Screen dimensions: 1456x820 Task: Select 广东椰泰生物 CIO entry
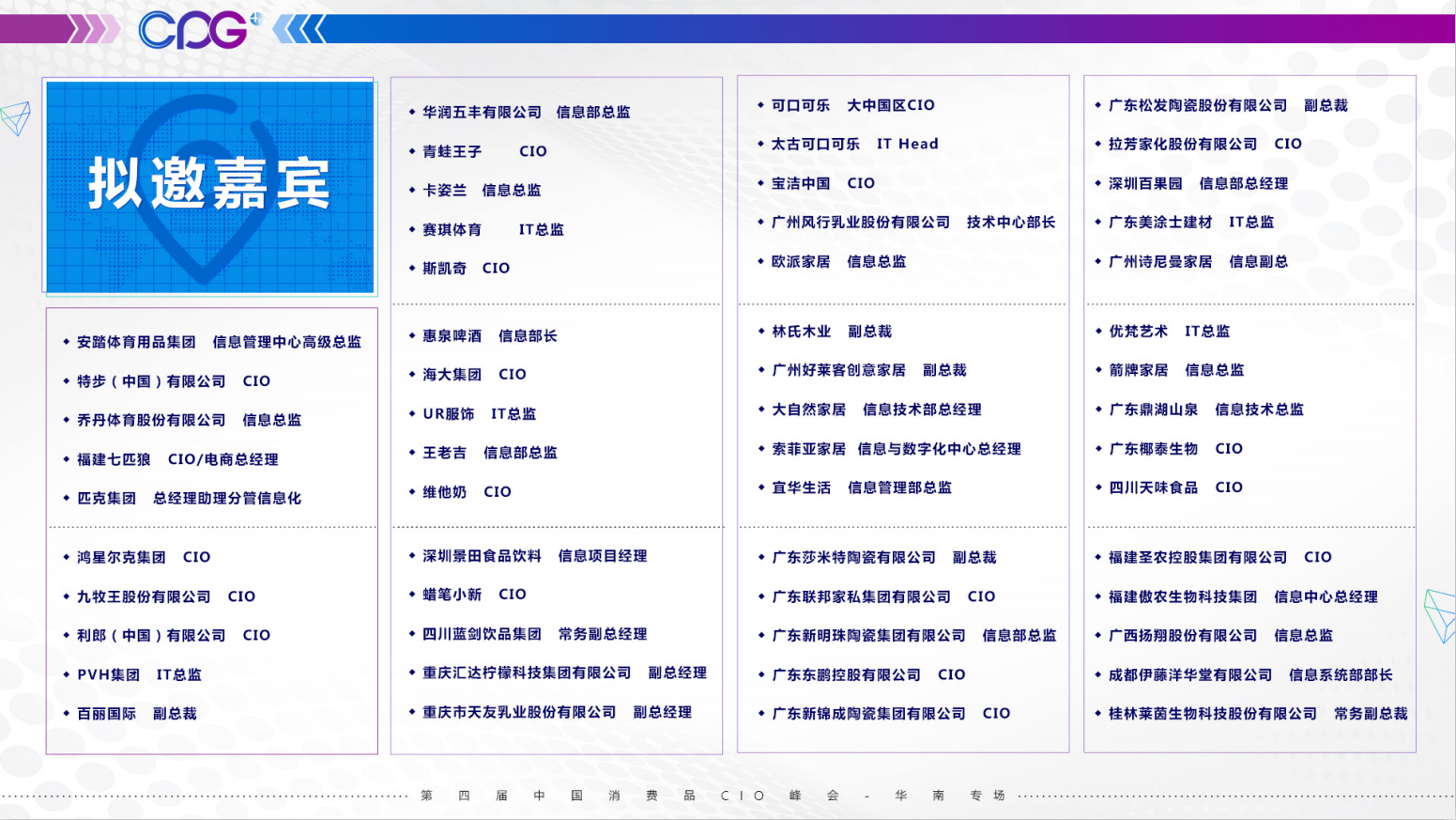pos(1175,449)
